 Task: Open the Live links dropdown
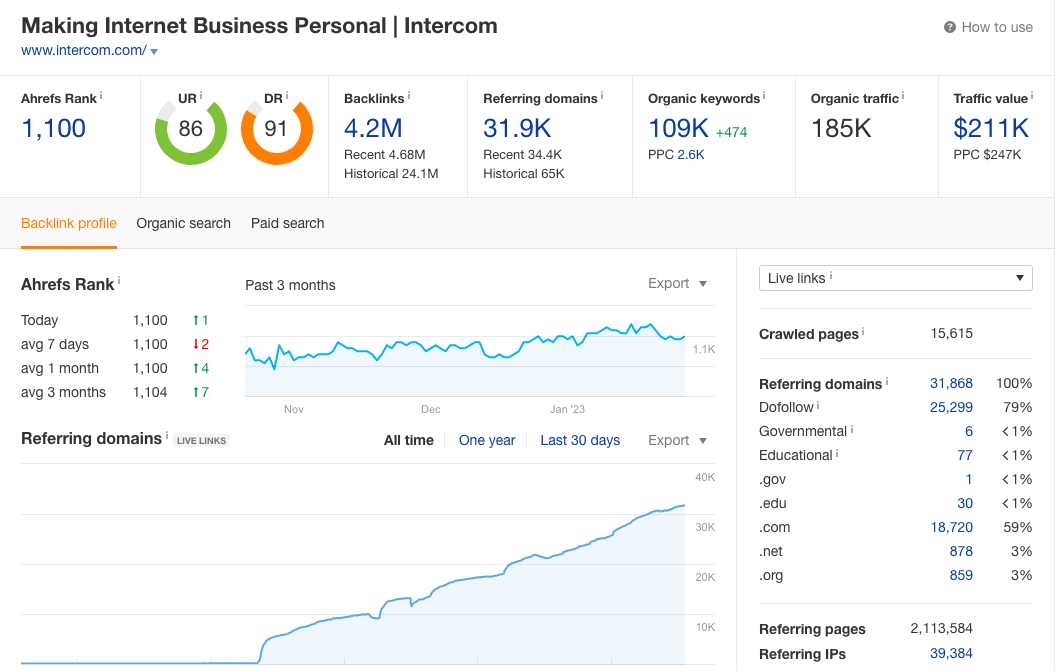pos(895,278)
